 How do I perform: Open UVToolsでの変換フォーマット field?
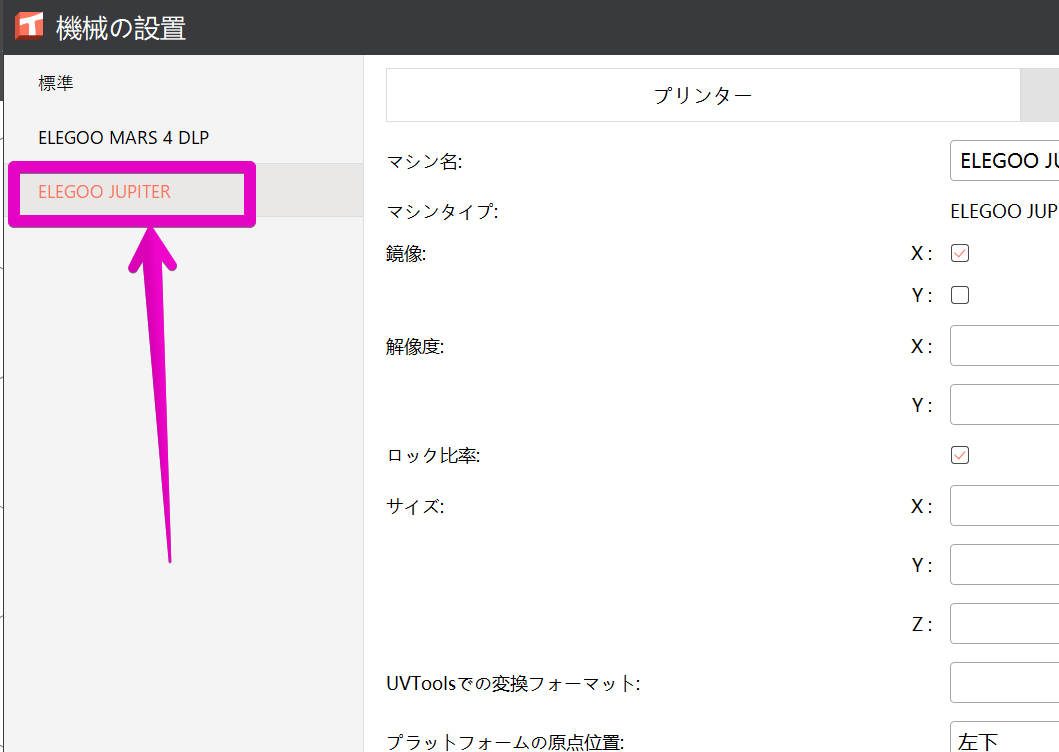tap(1004, 682)
